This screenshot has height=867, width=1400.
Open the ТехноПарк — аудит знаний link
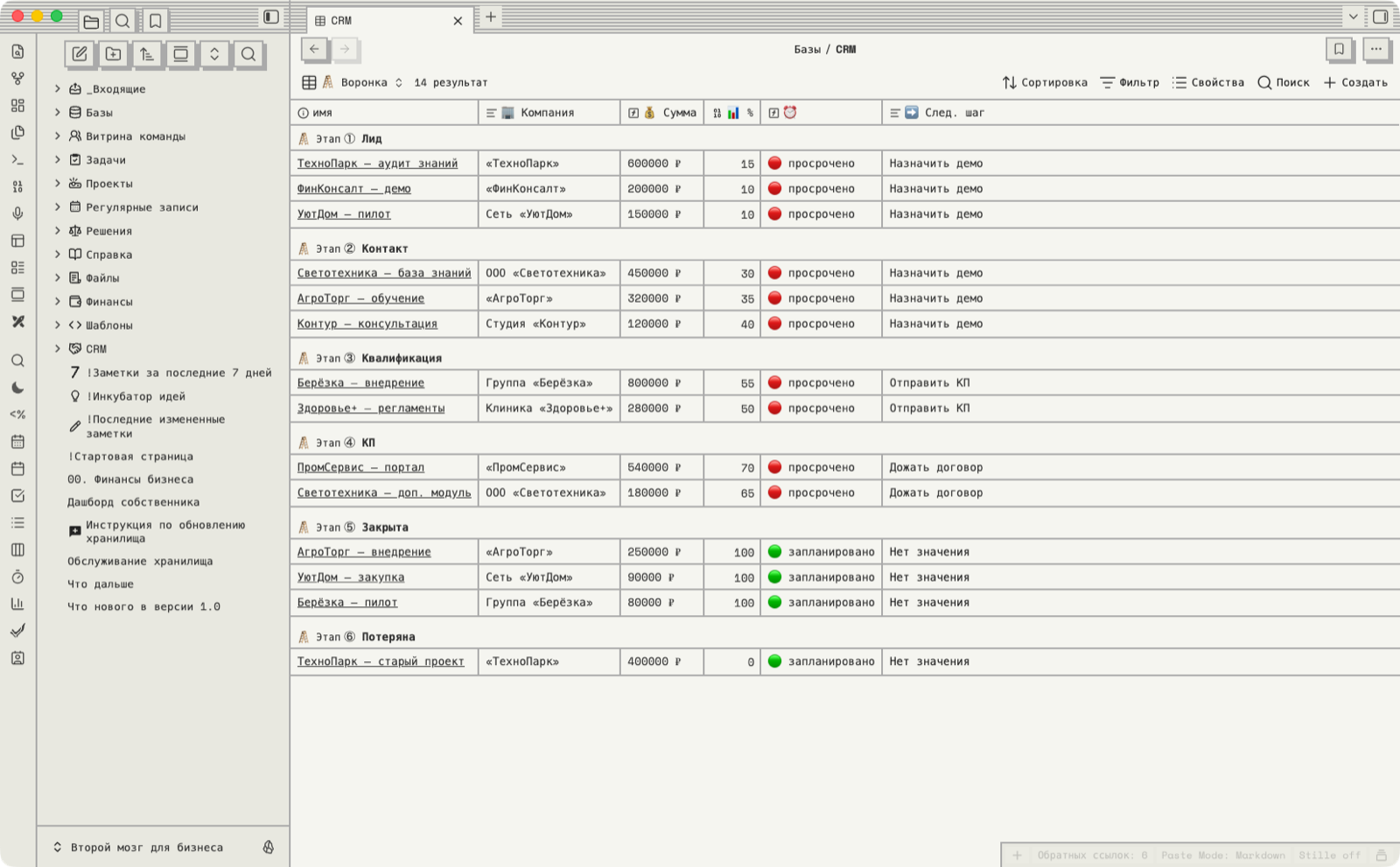(x=377, y=164)
